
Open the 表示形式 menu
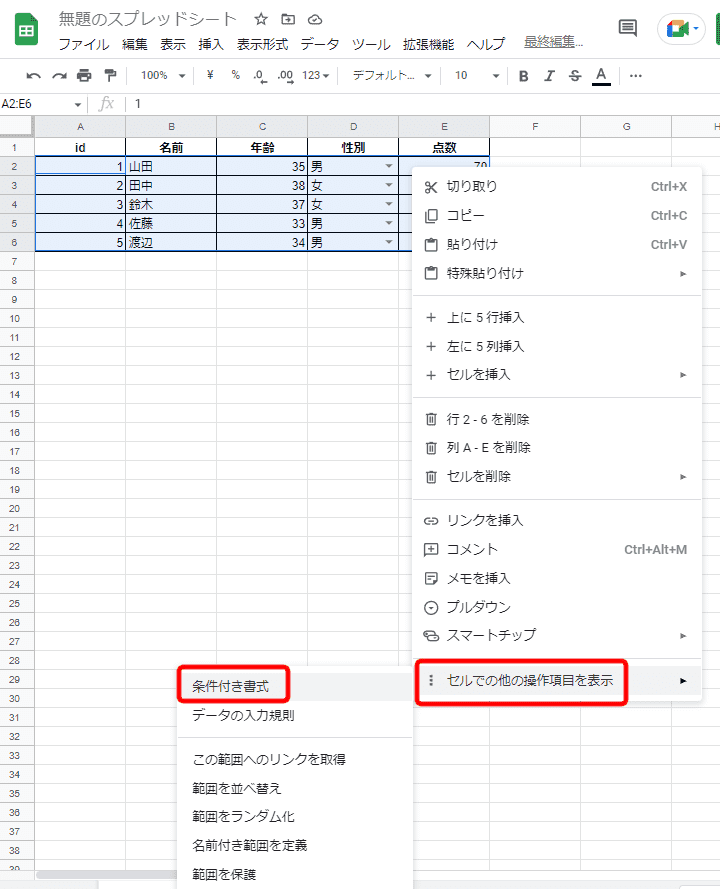(262, 44)
